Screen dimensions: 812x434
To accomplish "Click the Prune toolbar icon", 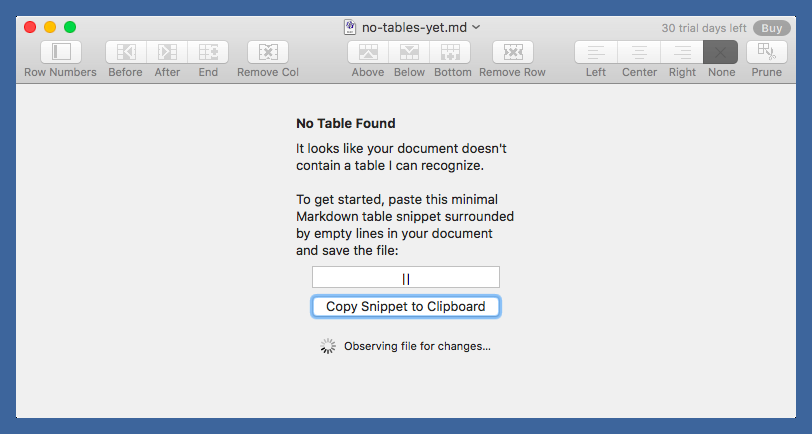I will pos(766,52).
